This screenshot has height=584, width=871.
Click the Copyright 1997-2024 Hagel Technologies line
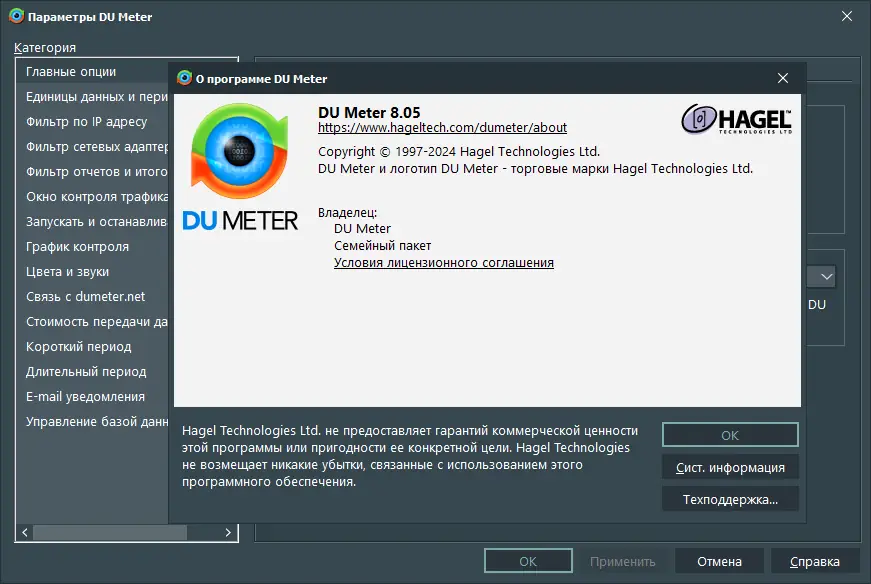coord(459,152)
